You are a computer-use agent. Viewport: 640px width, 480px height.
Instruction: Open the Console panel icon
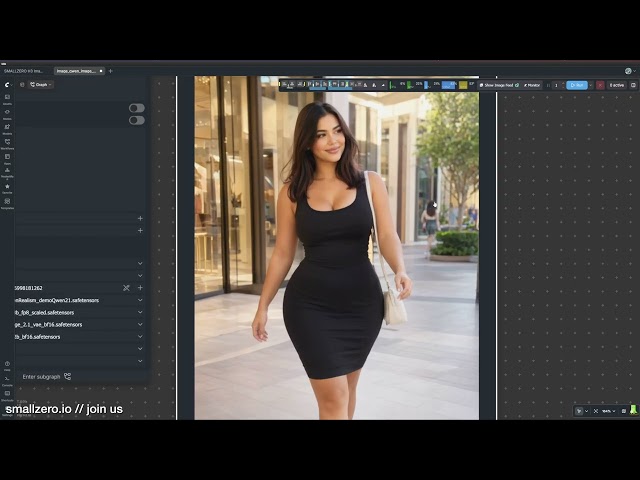(x=7, y=380)
